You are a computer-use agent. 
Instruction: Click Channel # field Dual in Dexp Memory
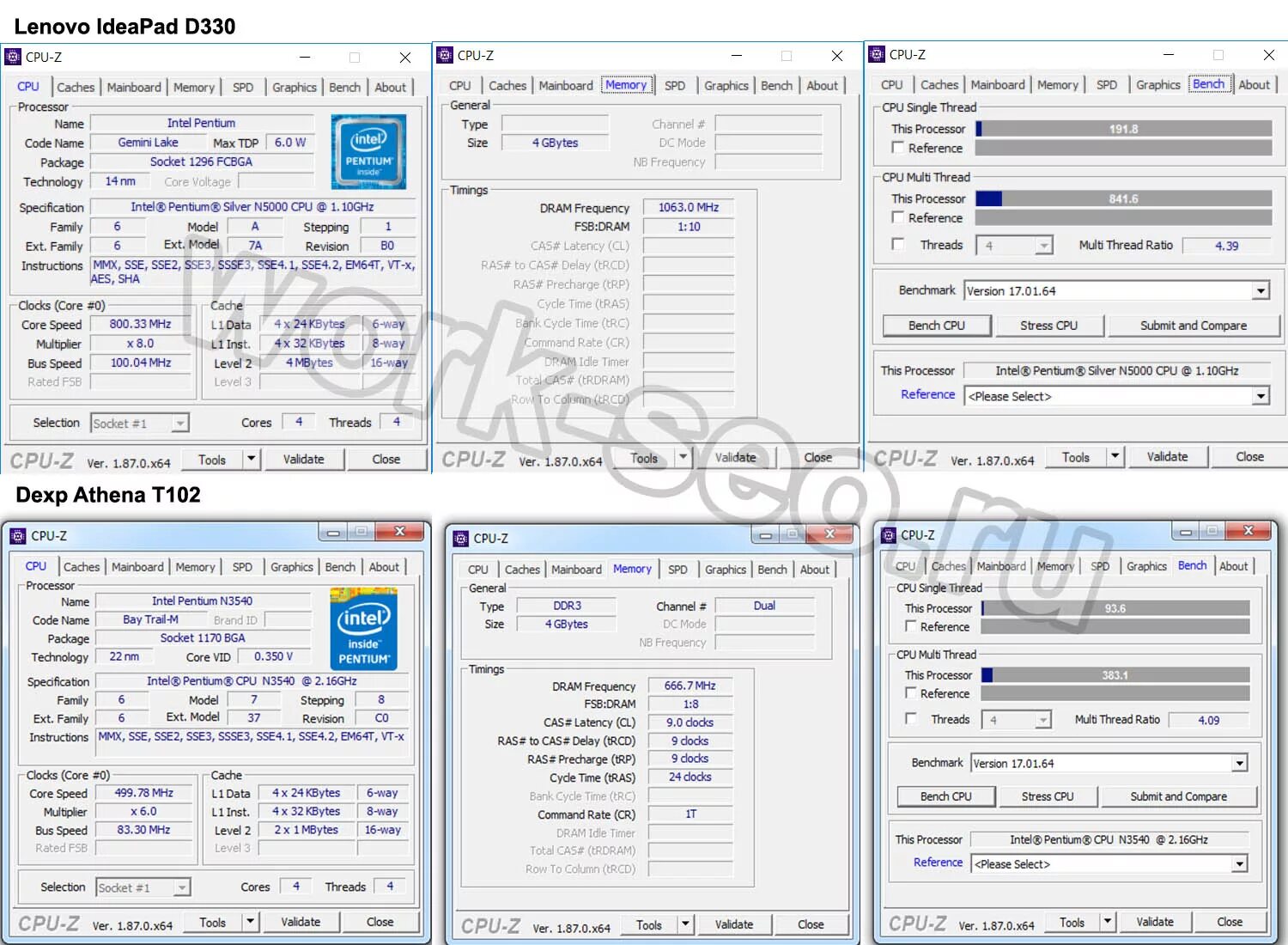(x=764, y=606)
